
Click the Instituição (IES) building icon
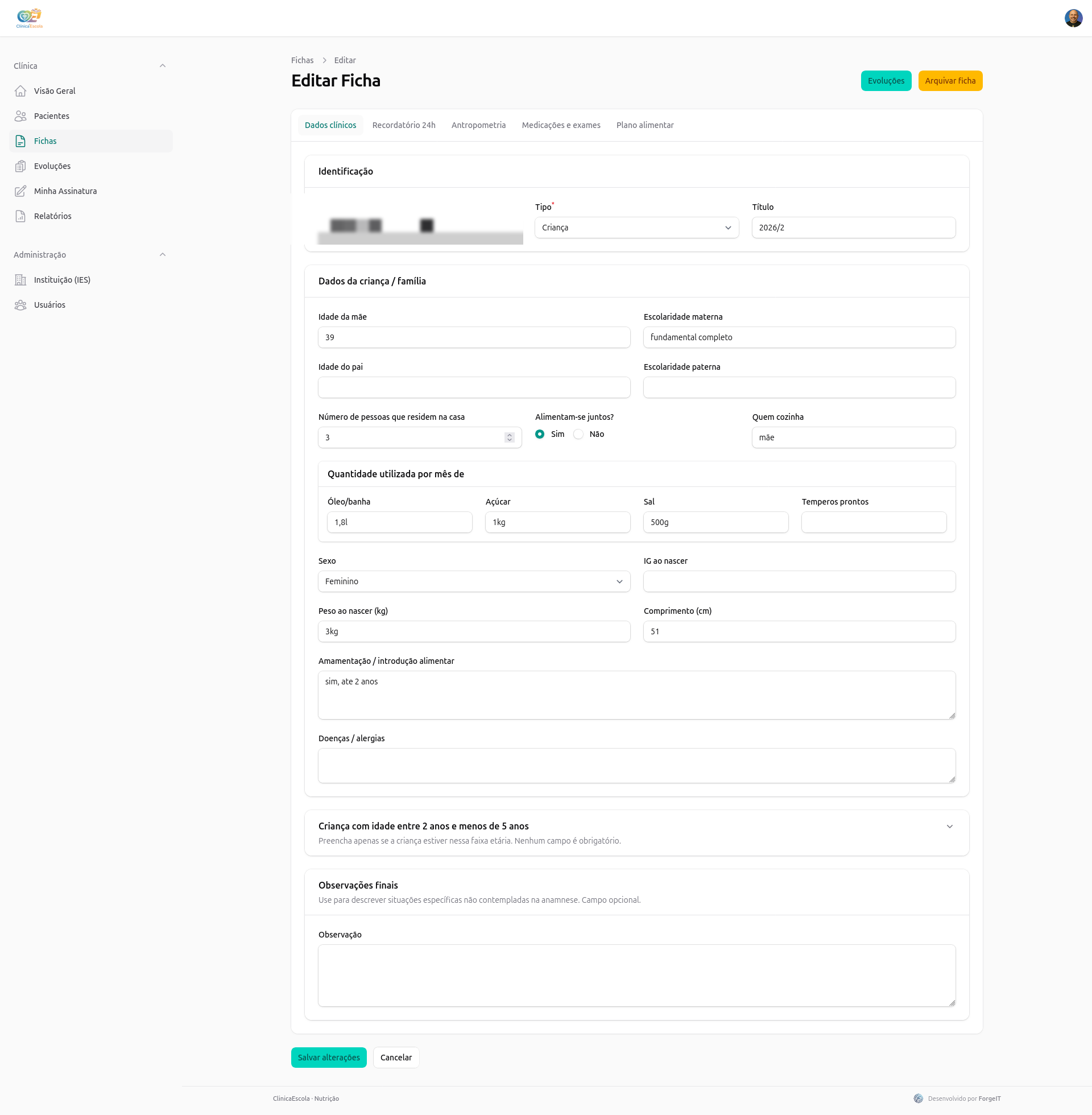click(20, 280)
